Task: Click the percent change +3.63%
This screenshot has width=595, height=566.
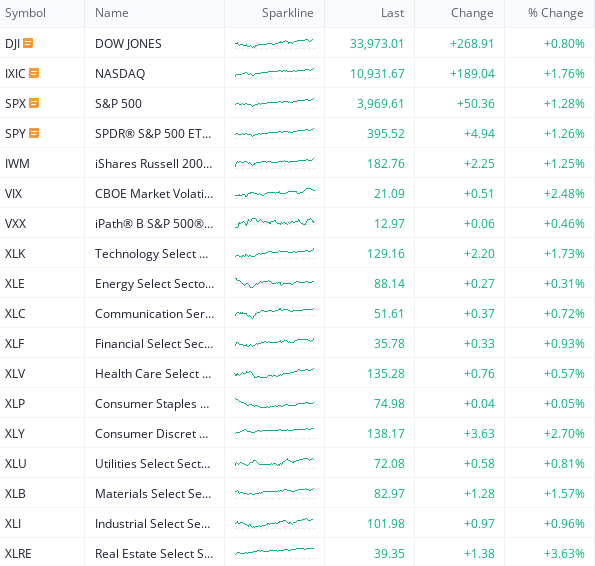Action: coord(564,553)
